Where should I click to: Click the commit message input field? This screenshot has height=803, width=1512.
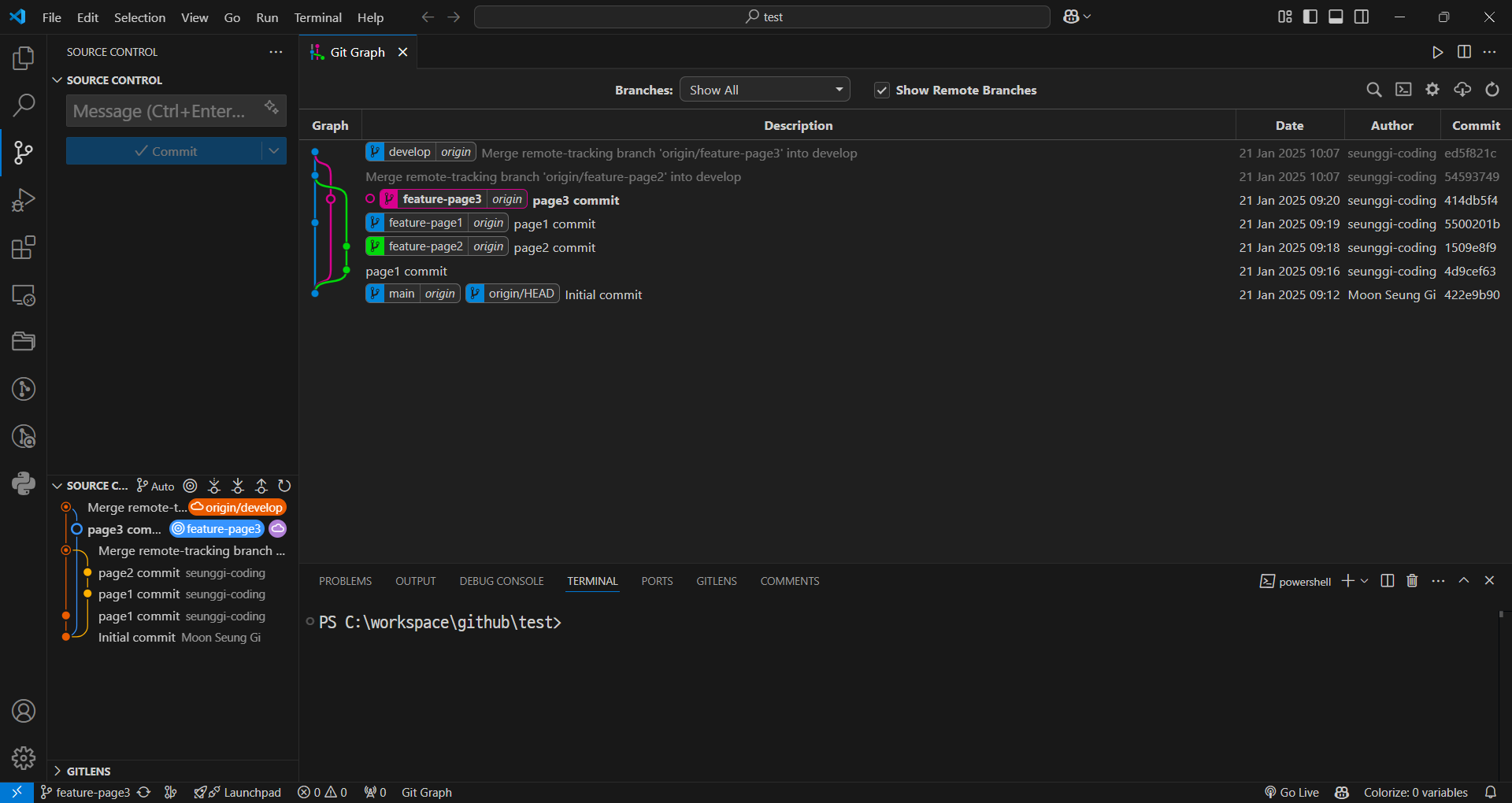pos(176,111)
